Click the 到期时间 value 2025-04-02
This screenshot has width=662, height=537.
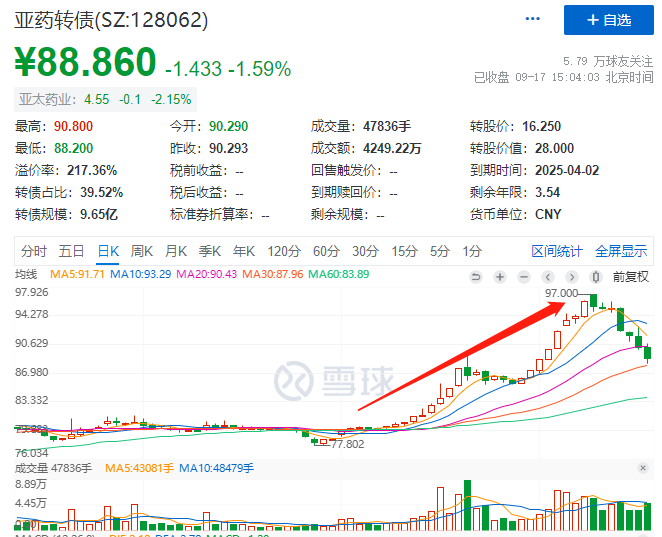pos(567,171)
